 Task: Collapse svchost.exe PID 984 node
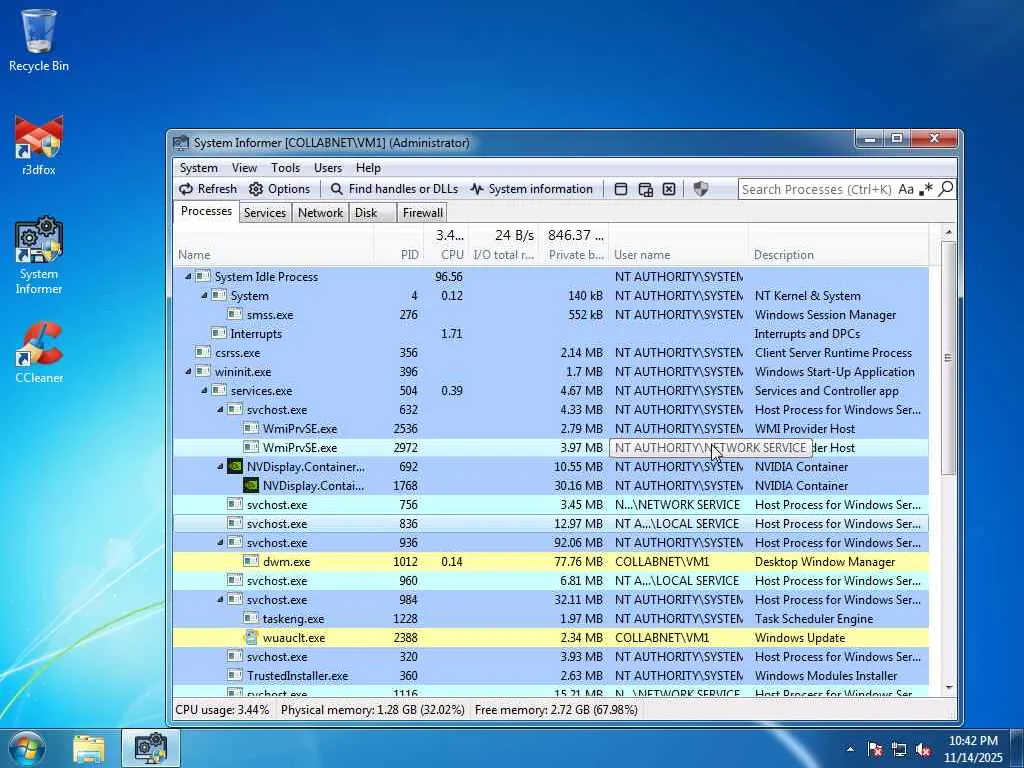coord(219,599)
